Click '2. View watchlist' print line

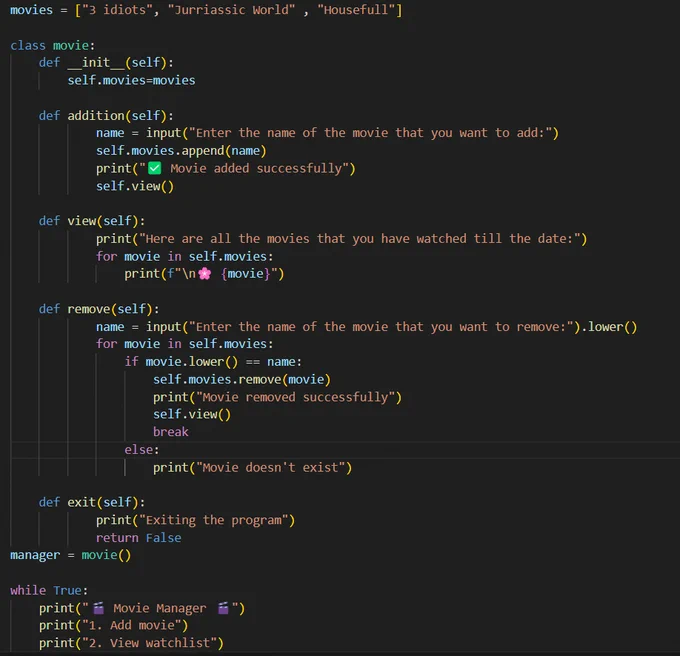click(x=131, y=643)
